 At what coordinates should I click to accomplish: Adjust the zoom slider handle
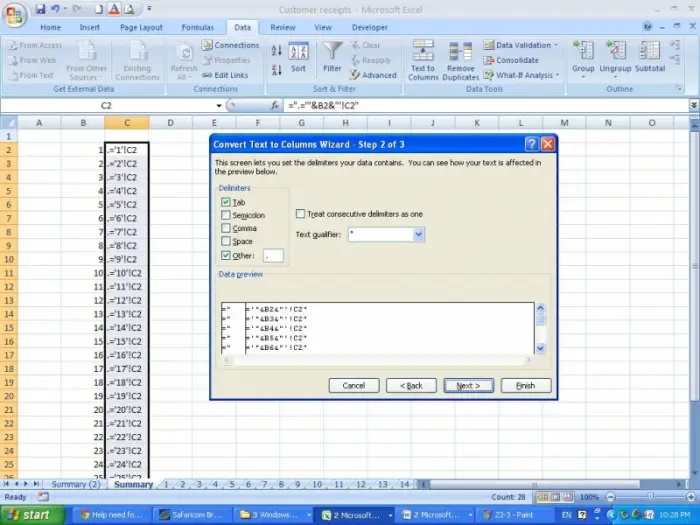tap(650, 497)
